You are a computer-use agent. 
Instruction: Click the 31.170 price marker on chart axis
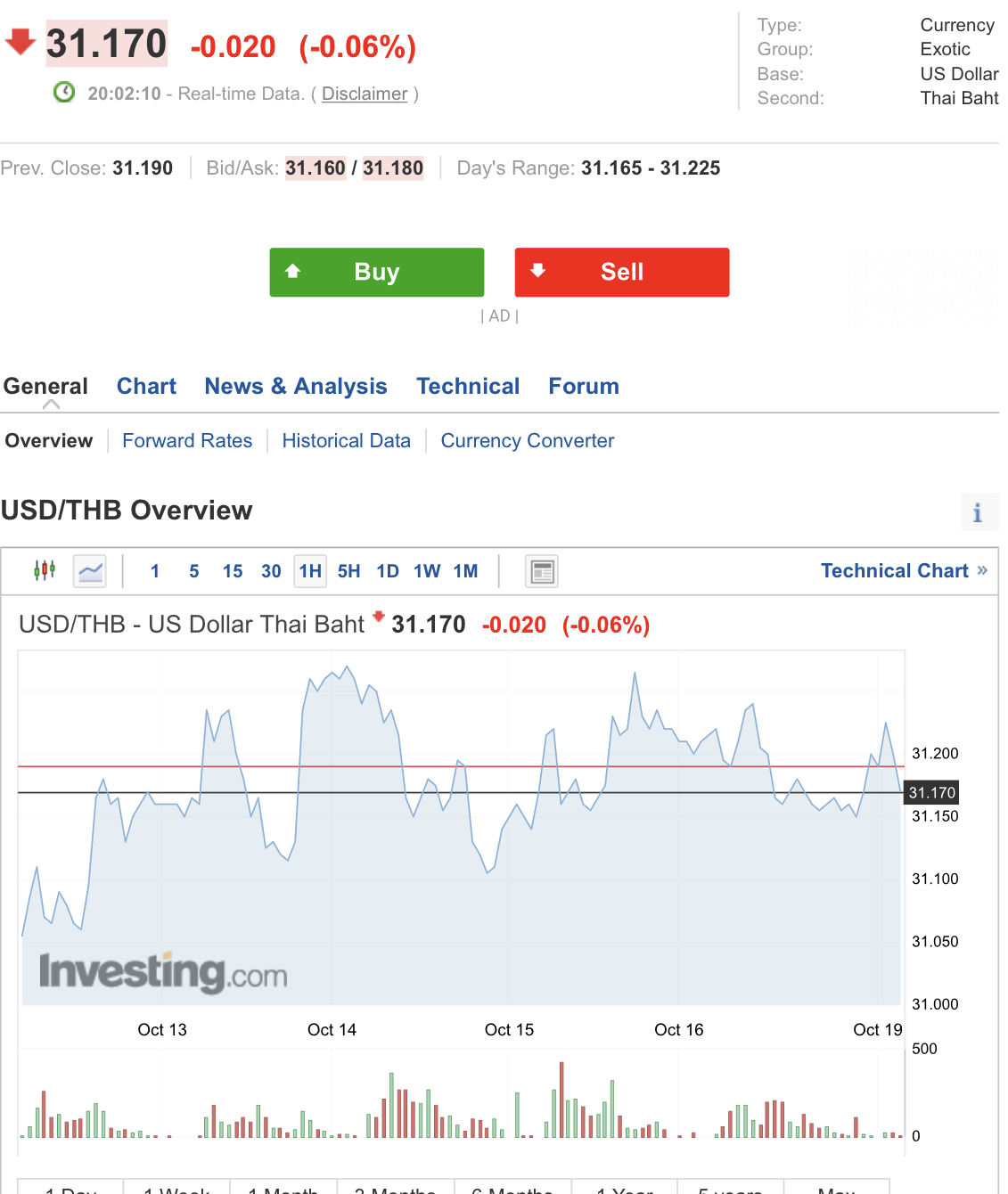[x=931, y=792]
